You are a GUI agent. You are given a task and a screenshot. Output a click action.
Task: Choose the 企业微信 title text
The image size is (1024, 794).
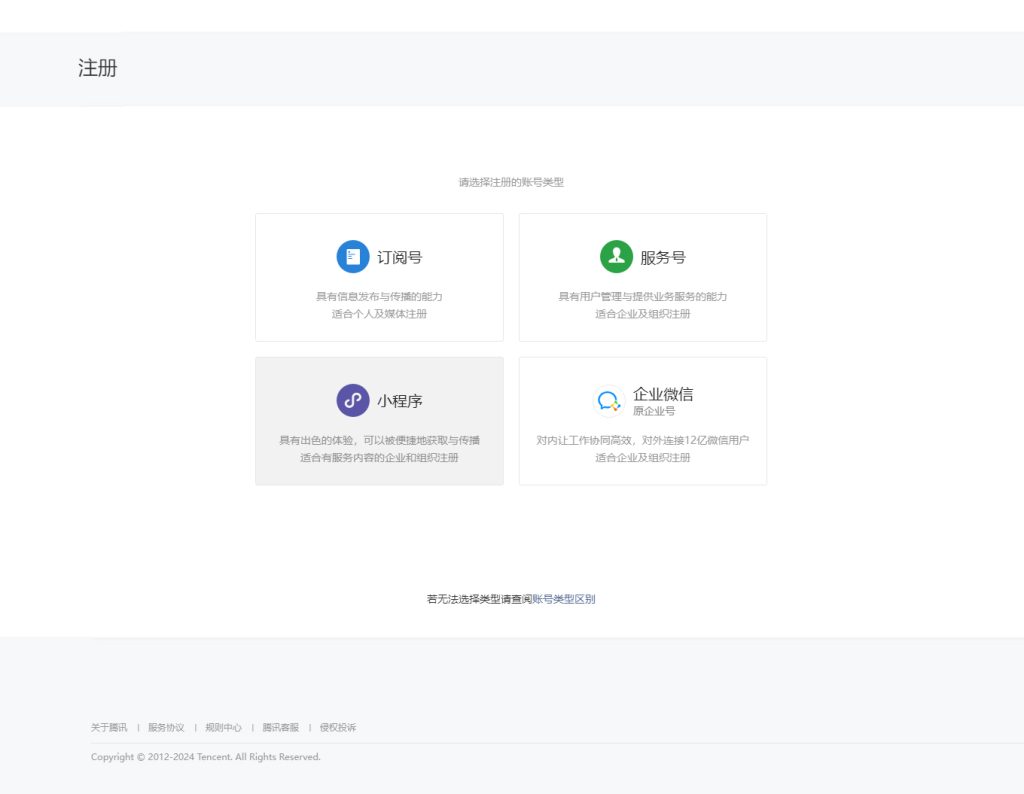tap(663, 394)
